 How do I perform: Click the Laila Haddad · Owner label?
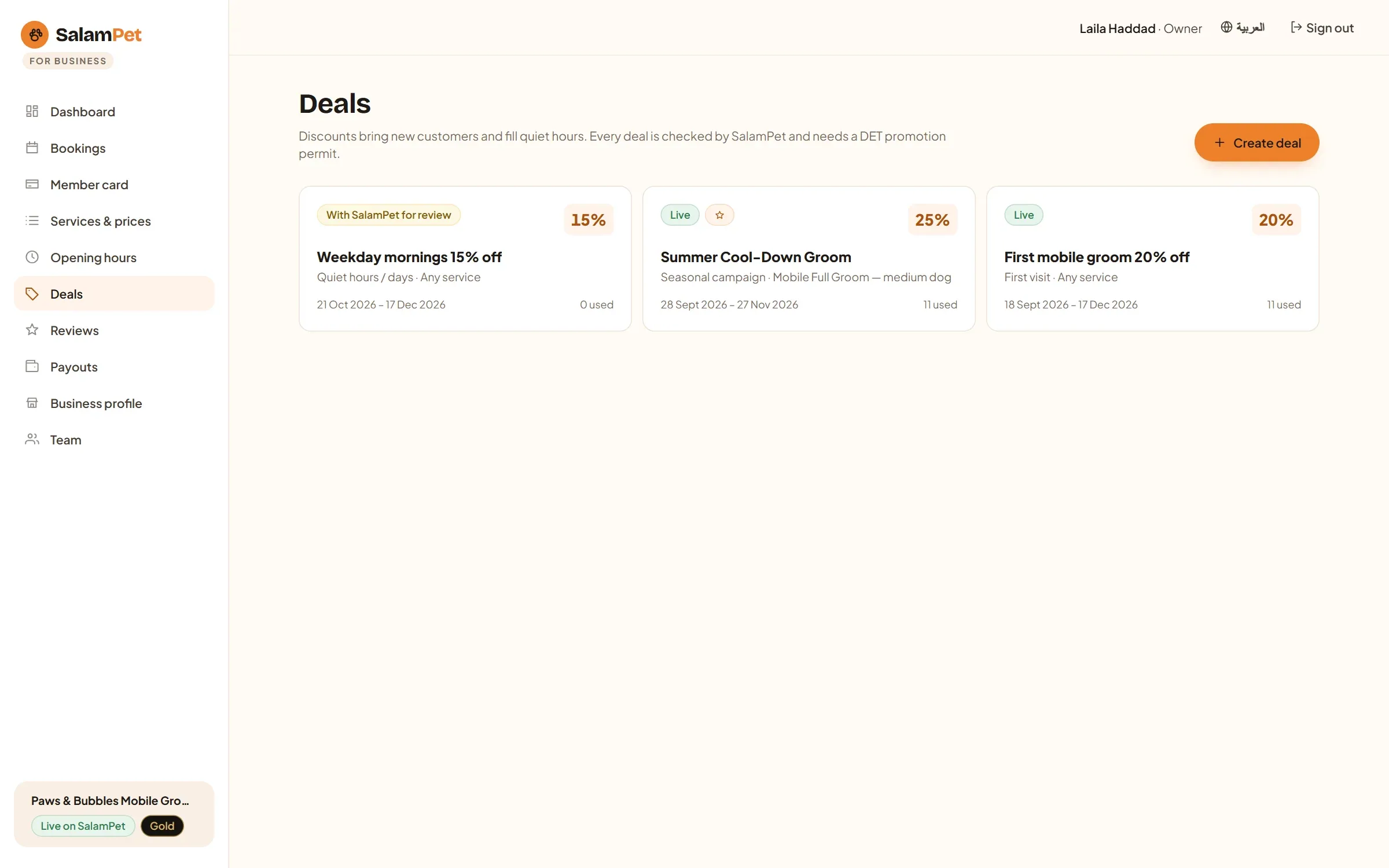point(1140,28)
